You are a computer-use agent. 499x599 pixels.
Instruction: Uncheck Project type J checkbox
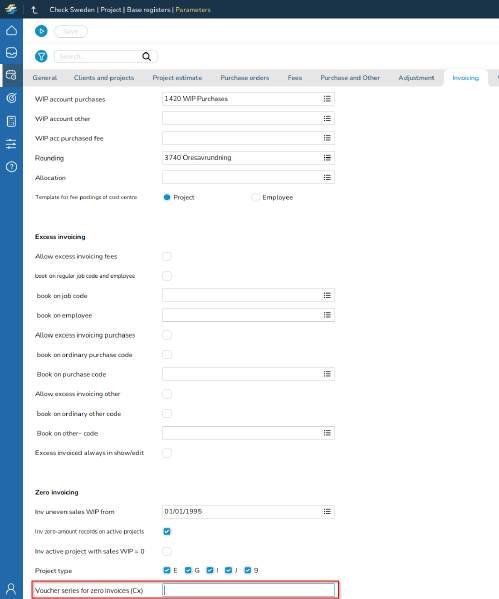coord(228,570)
